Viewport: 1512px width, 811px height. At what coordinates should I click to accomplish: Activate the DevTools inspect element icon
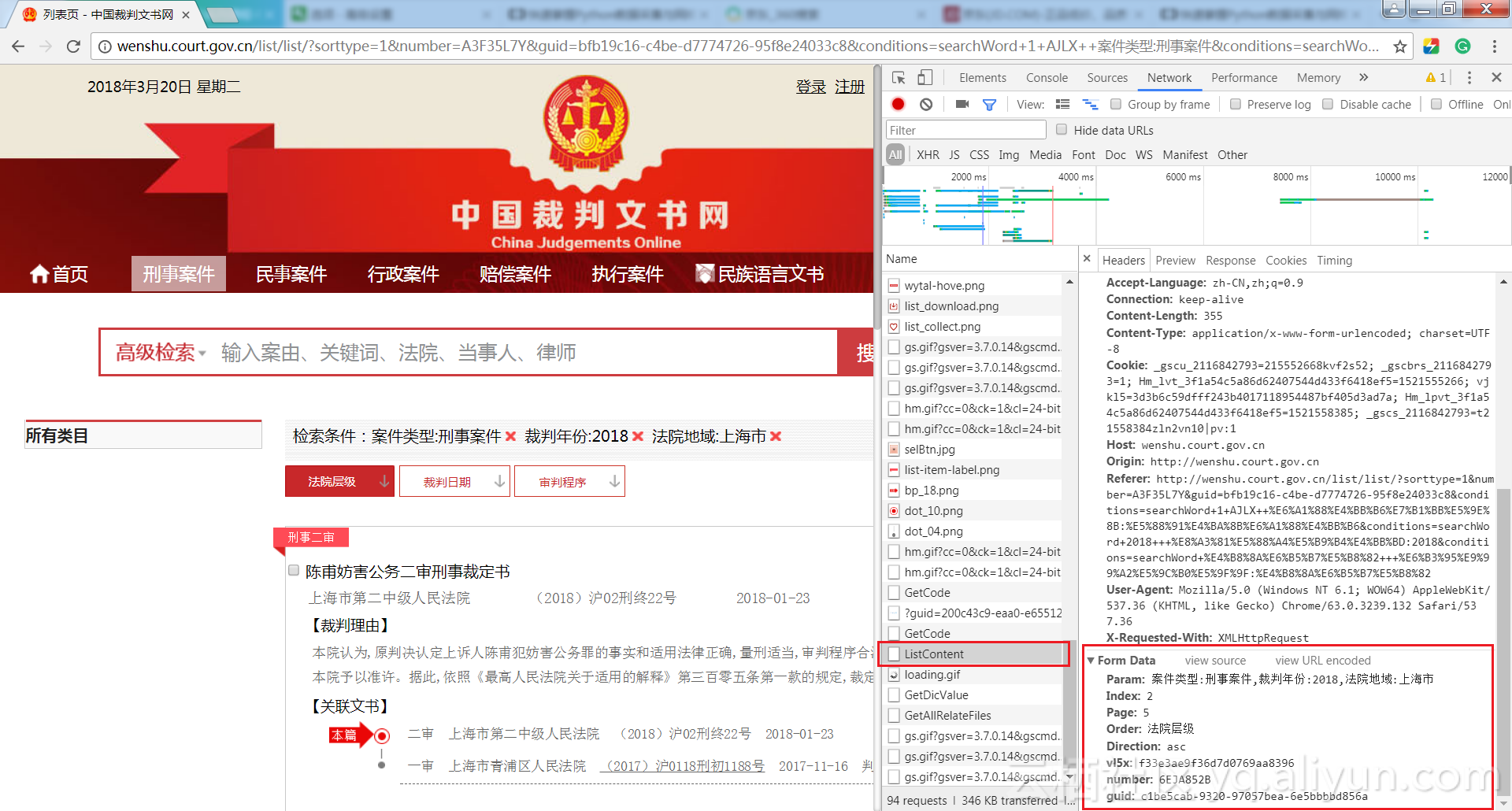click(x=899, y=77)
